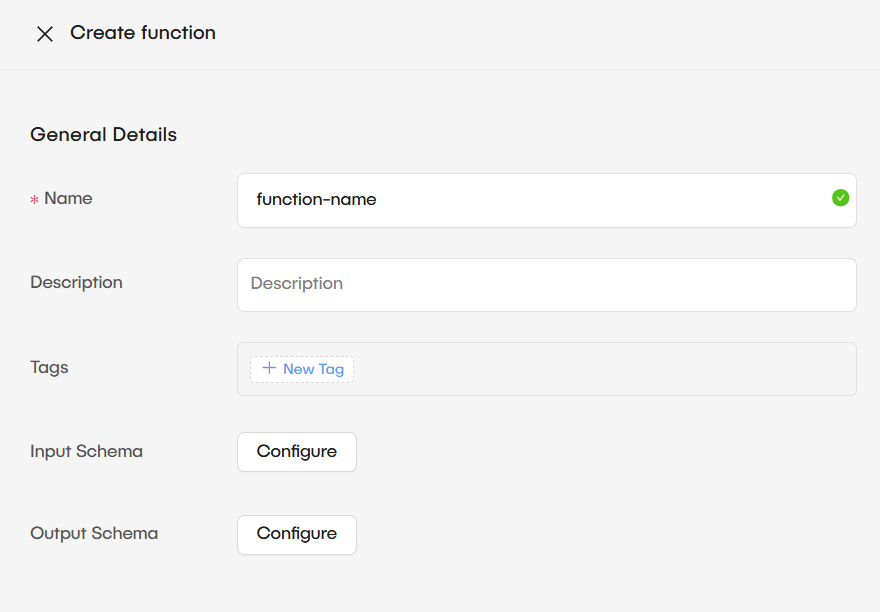This screenshot has width=880, height=612.
Task: Click Configure beside Output Schema
Action: (296, 534)
